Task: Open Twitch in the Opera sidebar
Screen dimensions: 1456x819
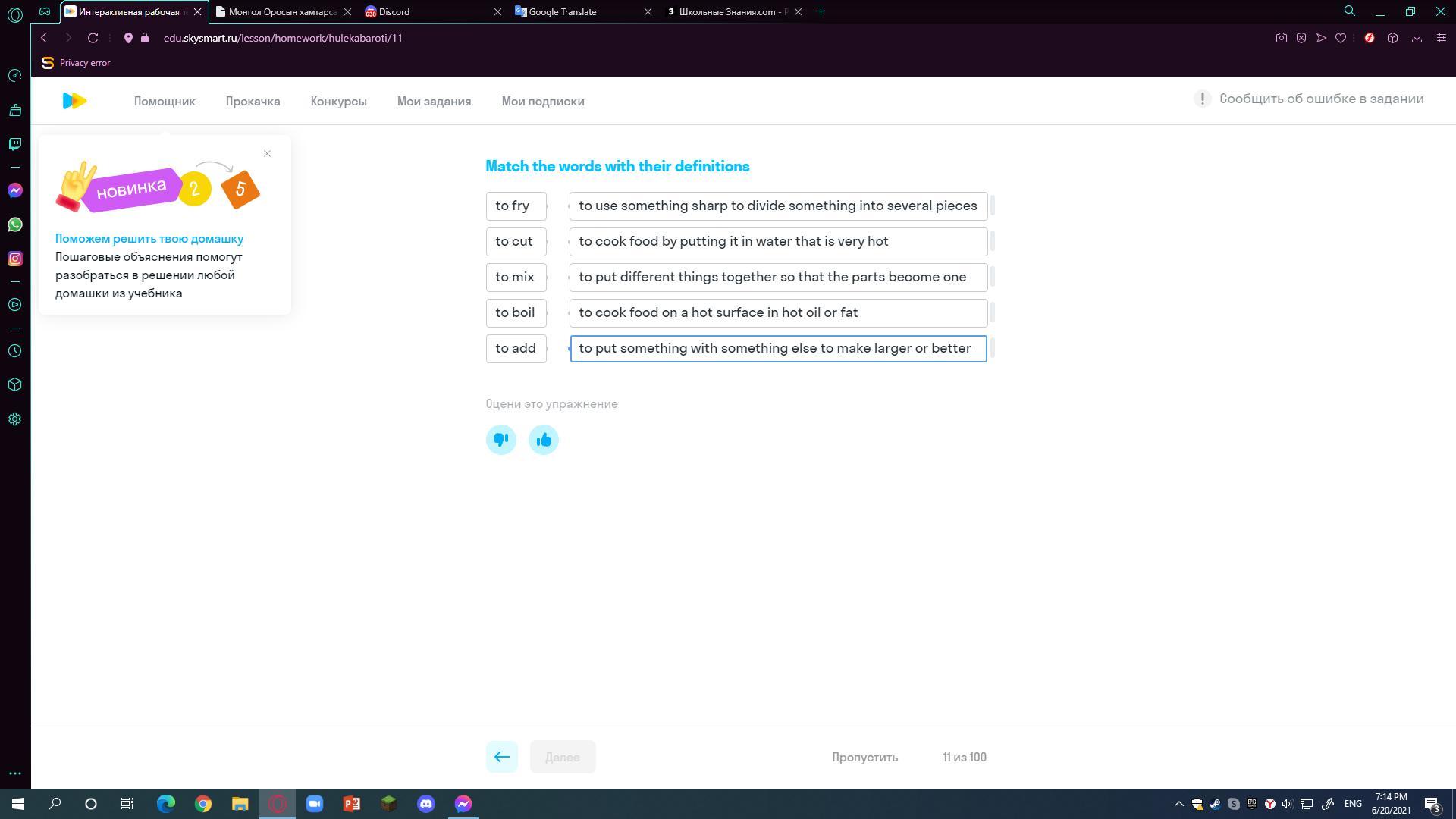Action: (14, 144)
